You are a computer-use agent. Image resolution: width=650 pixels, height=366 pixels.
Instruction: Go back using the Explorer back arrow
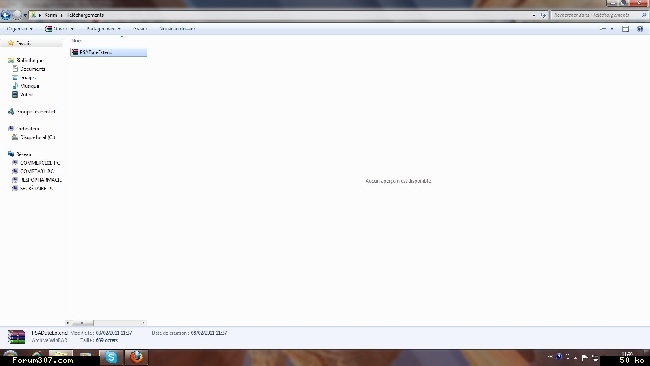6,15
